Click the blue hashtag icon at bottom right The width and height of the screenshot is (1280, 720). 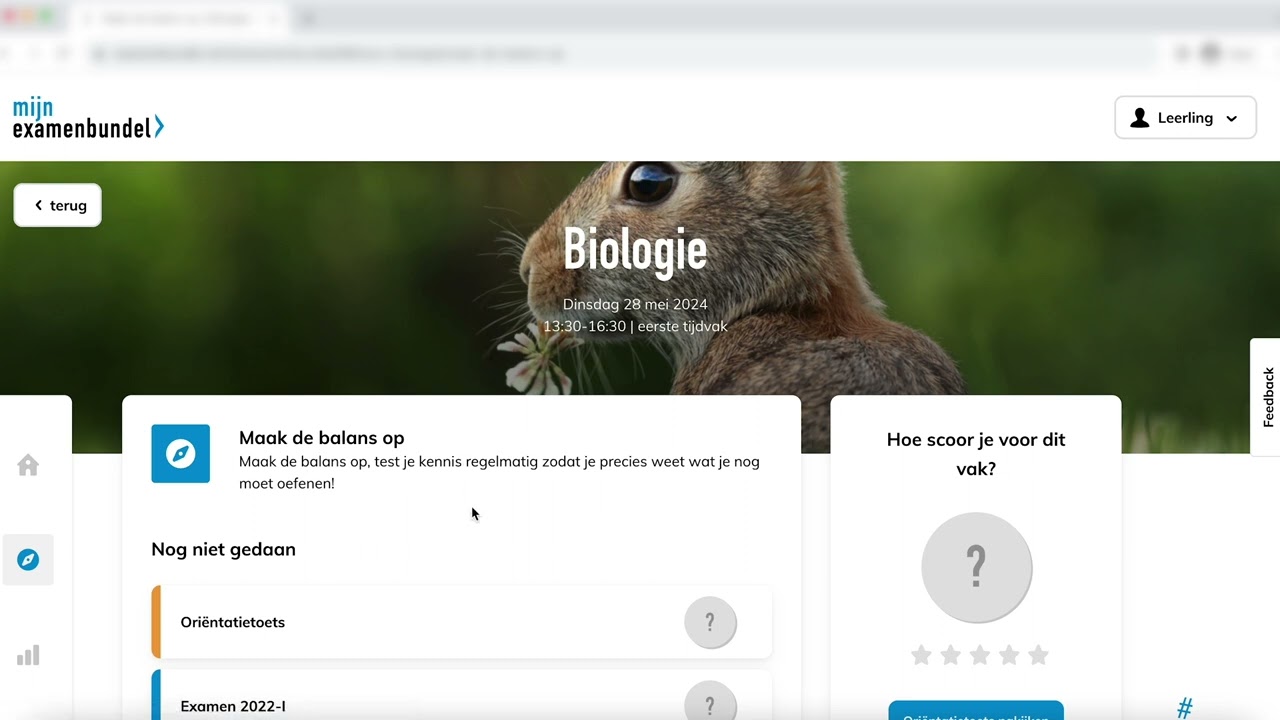pyautogui.click(x=1185, y=708)
